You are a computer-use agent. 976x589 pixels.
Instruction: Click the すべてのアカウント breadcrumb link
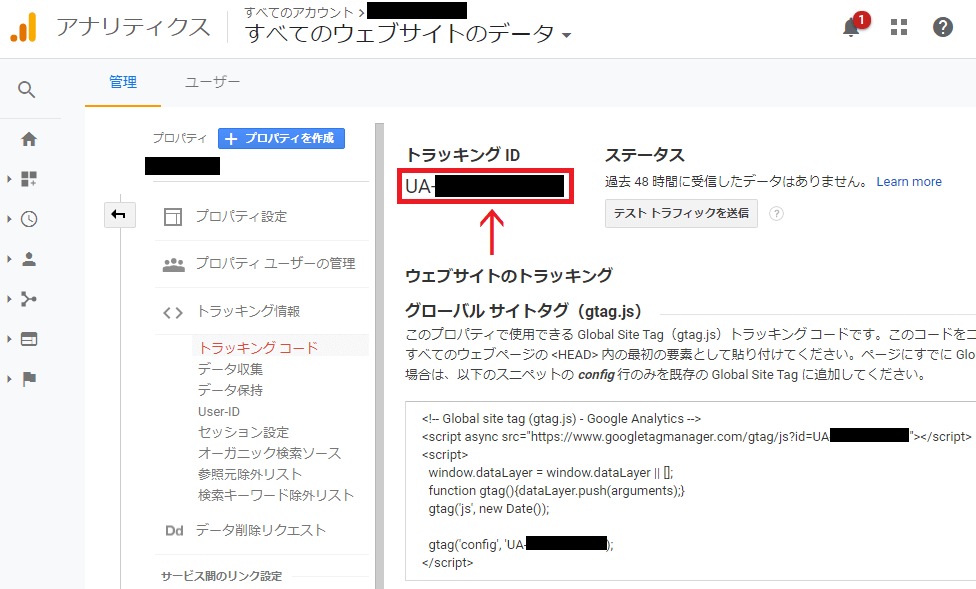point(299,12)
